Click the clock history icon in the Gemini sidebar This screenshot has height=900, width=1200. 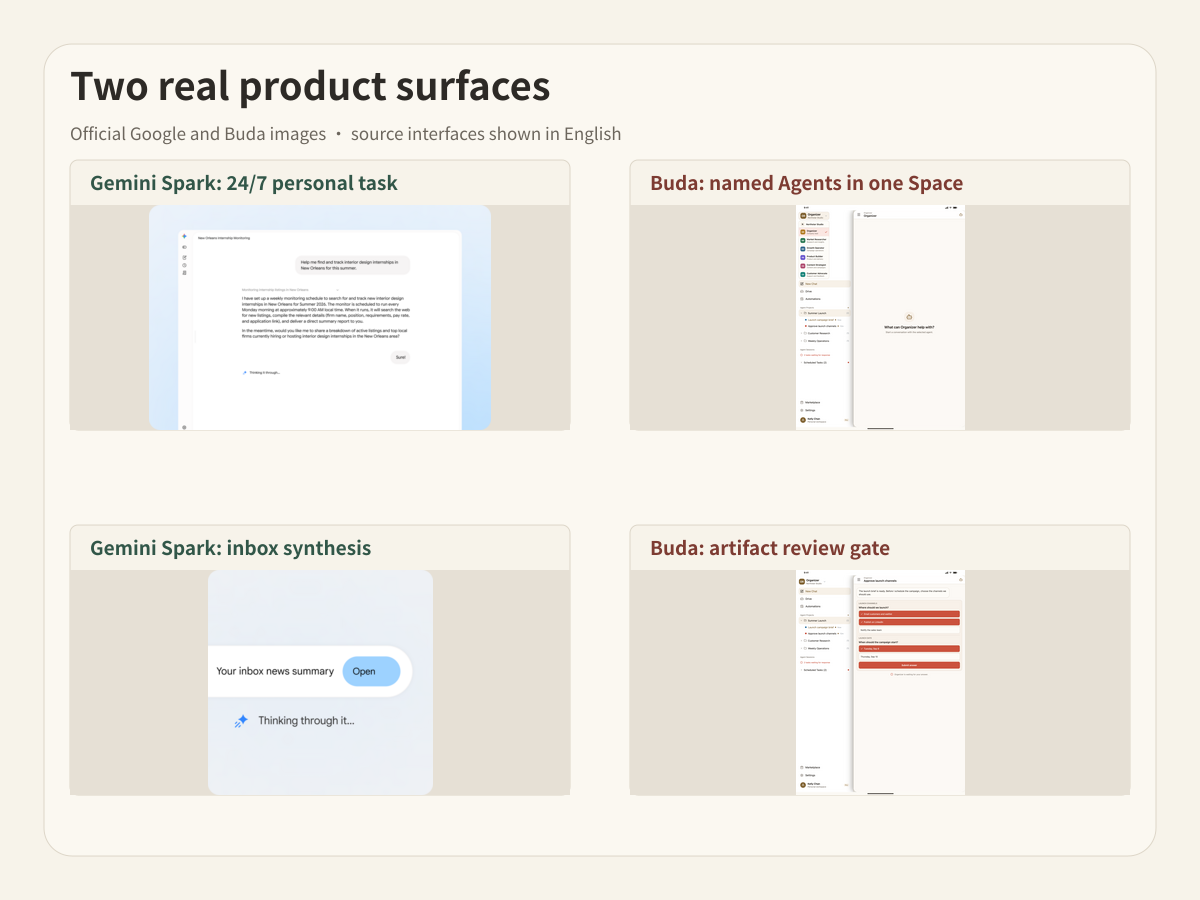click(184, 265)
